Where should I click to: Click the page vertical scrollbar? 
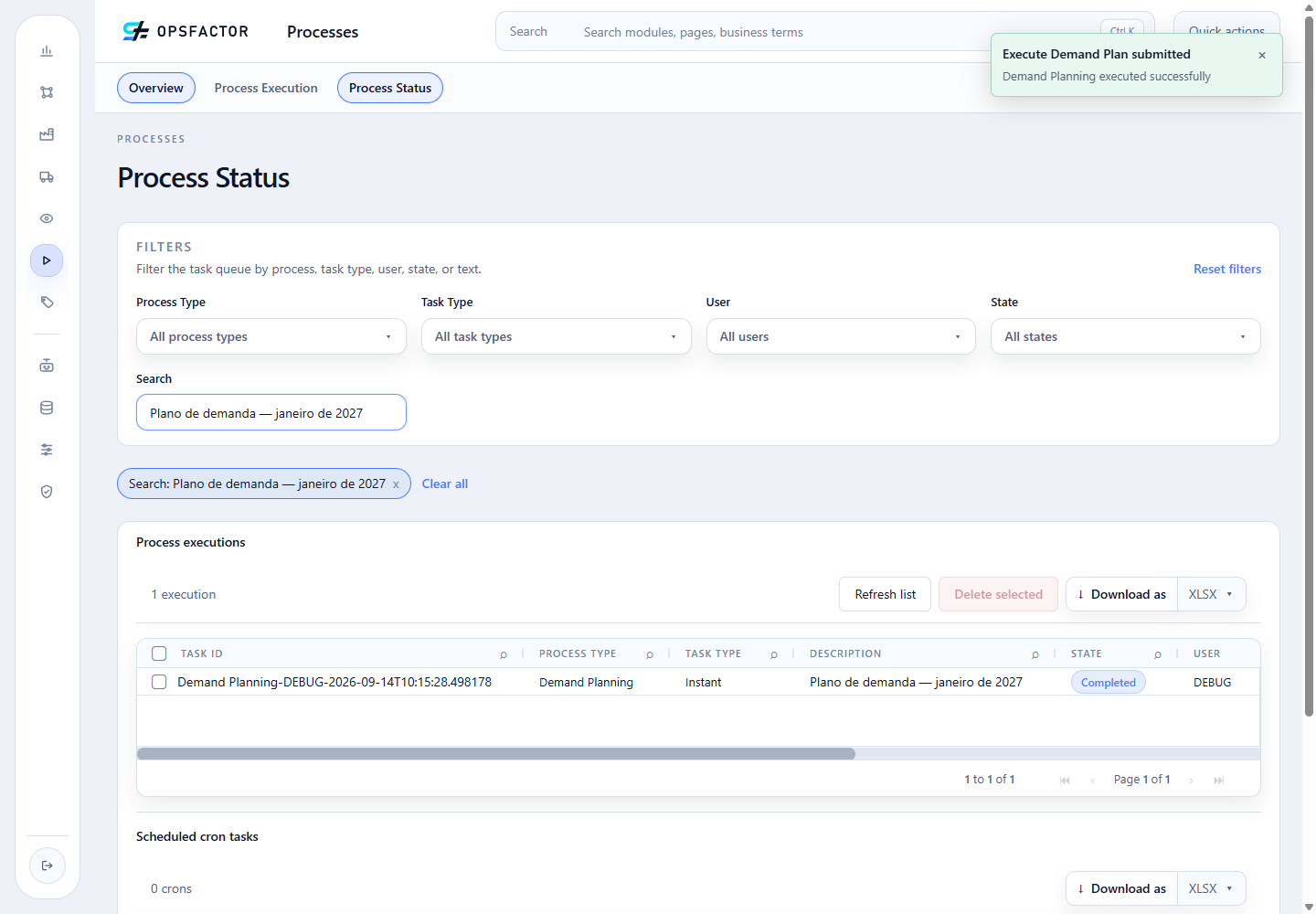pyautogui.click(x=1309, y=366)
